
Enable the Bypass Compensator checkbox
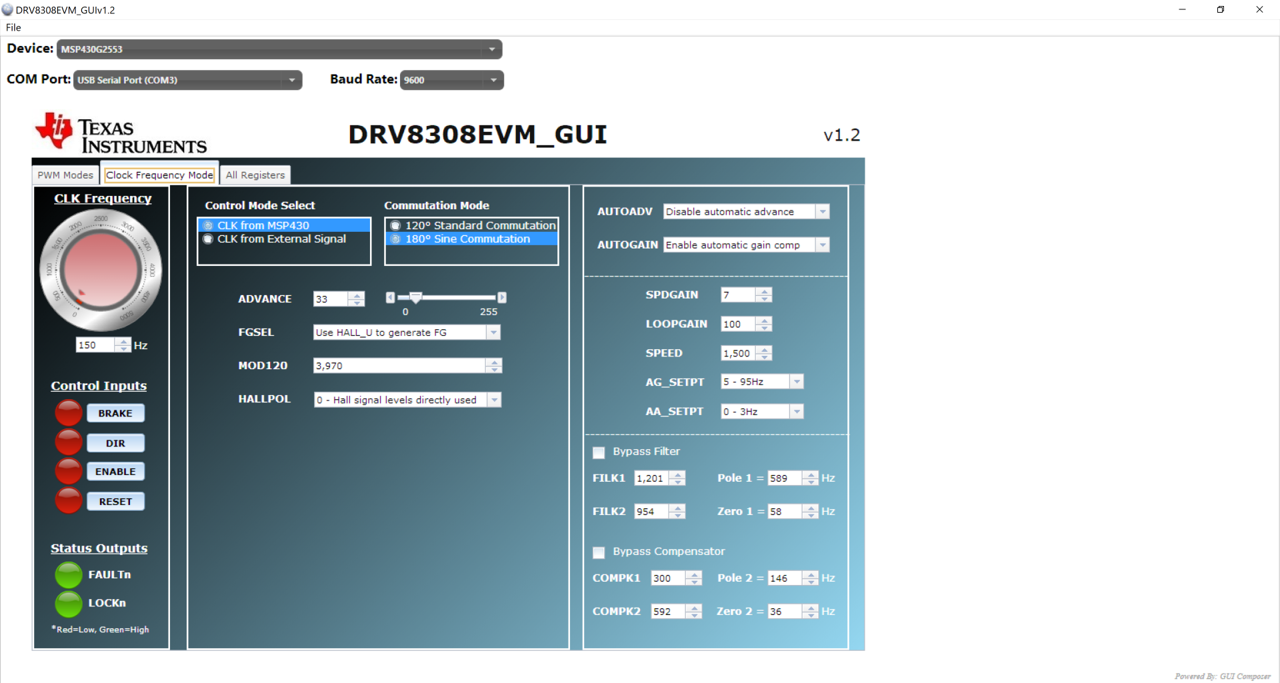click(599, 552)
